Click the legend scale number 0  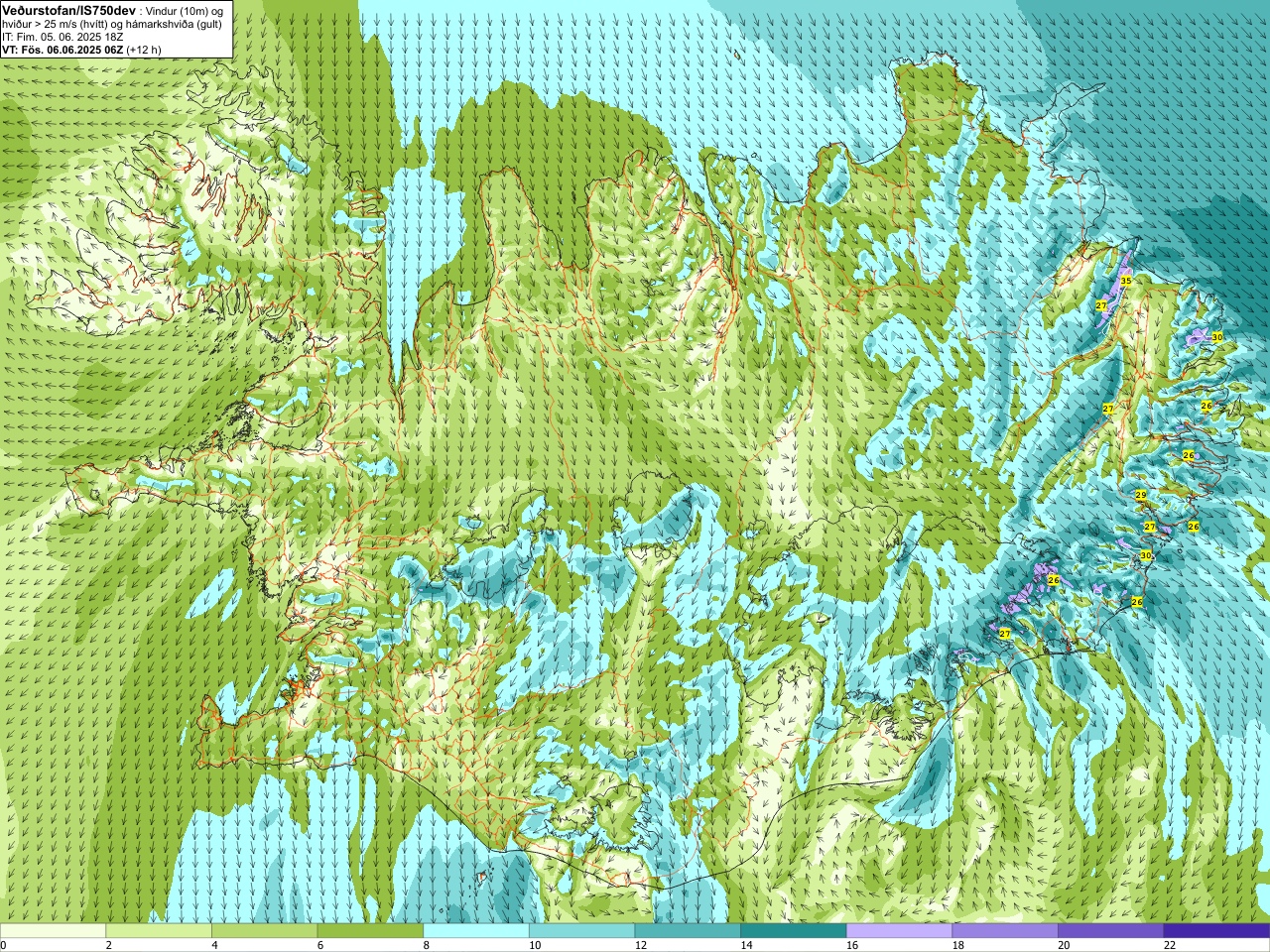point(4,946)
